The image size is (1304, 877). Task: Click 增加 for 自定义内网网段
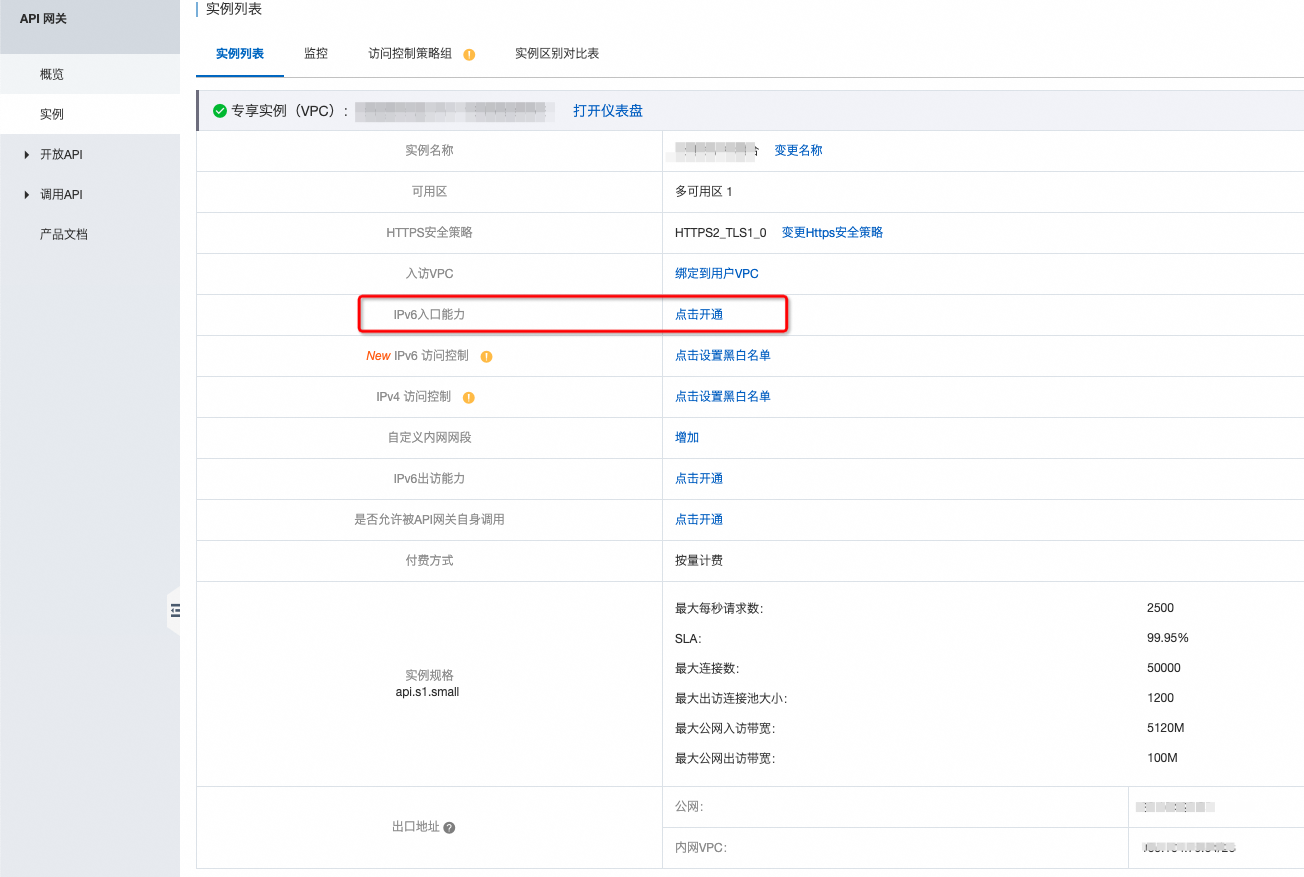(687, 437)
